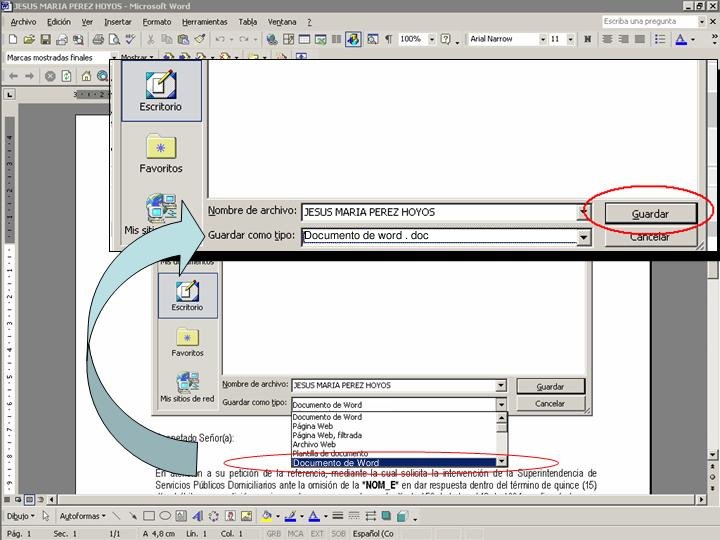Open the Marcas mostradas finales dropdown
Screen dimensions: 720x540
113,58
